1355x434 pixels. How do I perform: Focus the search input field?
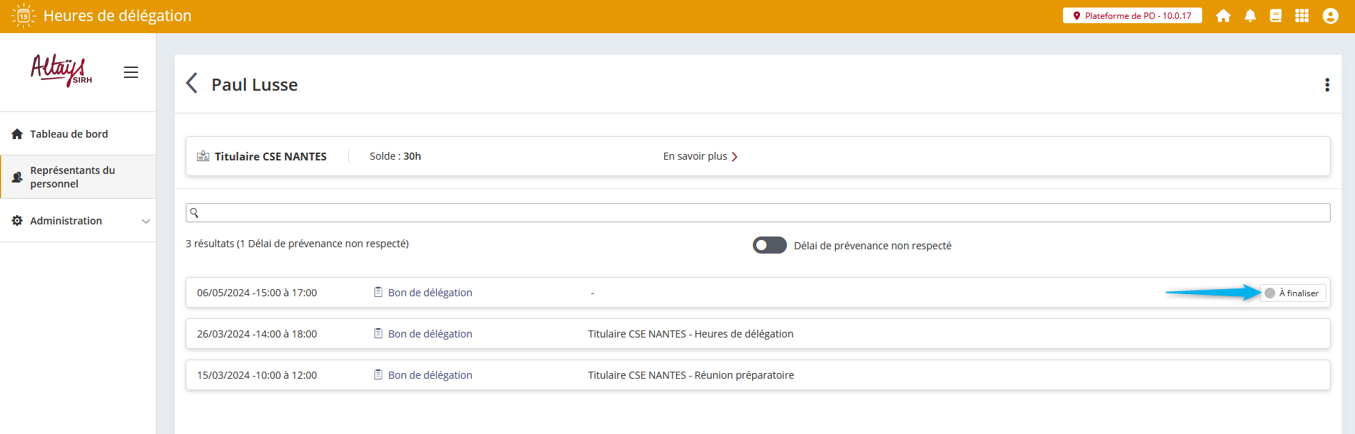758,213
